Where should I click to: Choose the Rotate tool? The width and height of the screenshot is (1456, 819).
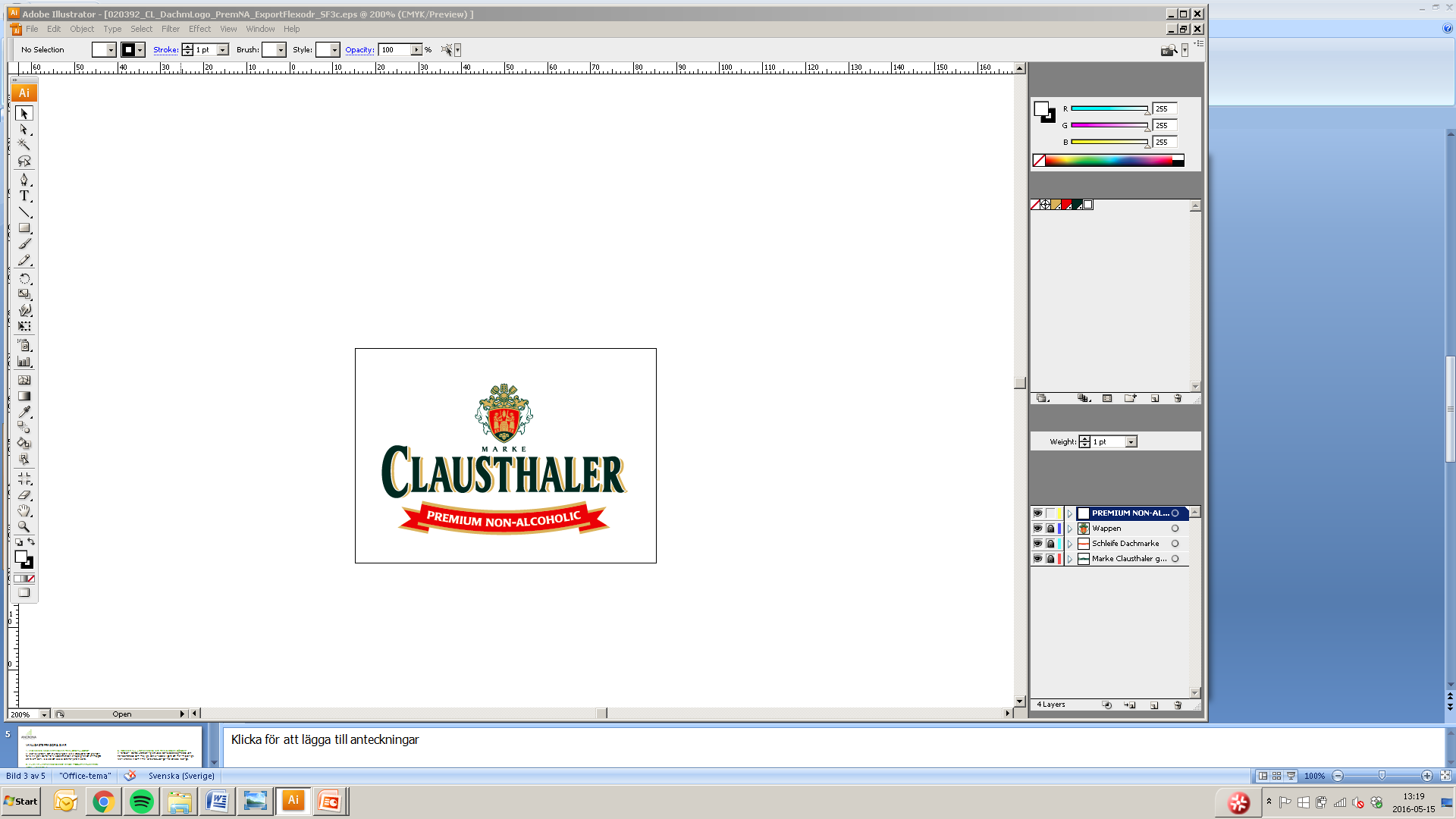pyautogui.click(x=24, y=278)
